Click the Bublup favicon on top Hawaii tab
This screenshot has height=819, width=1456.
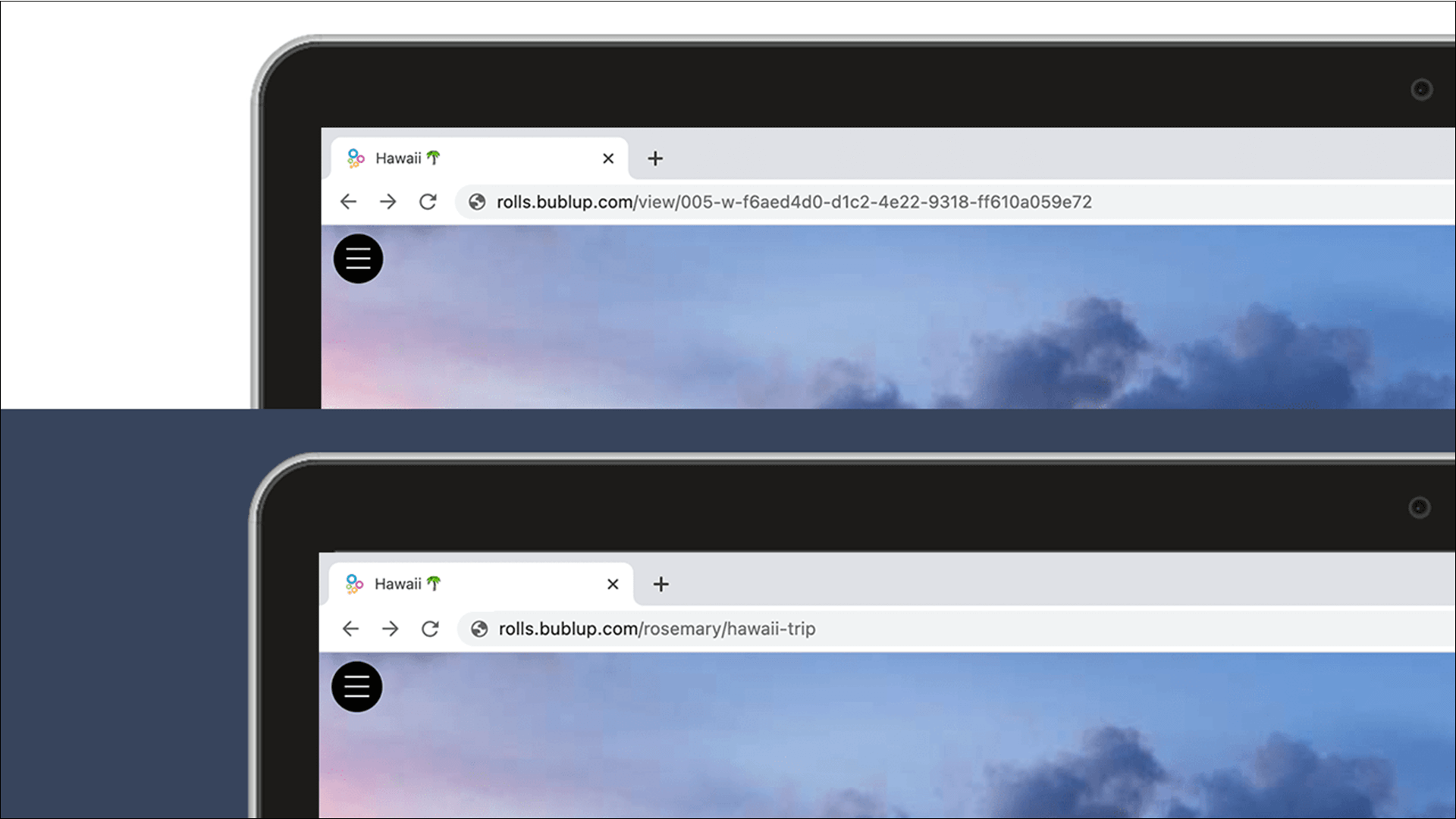[356, 158]
